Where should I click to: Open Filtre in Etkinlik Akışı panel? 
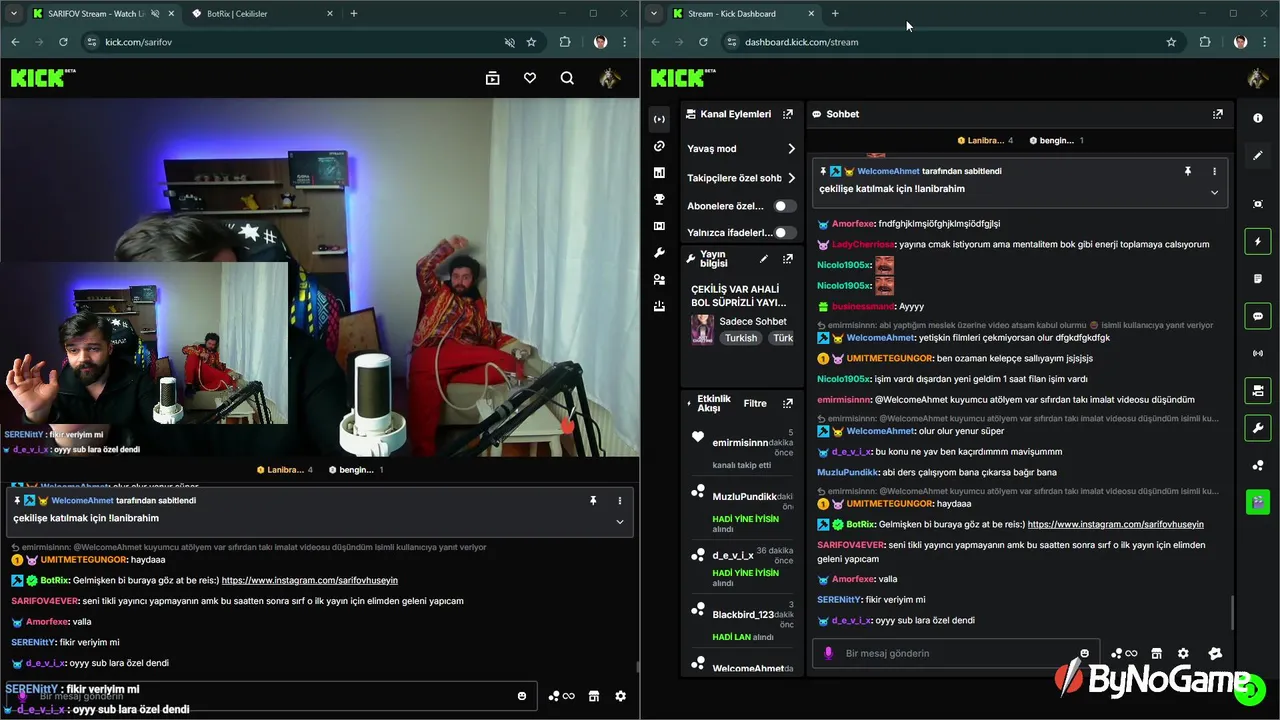click(755, 403)
